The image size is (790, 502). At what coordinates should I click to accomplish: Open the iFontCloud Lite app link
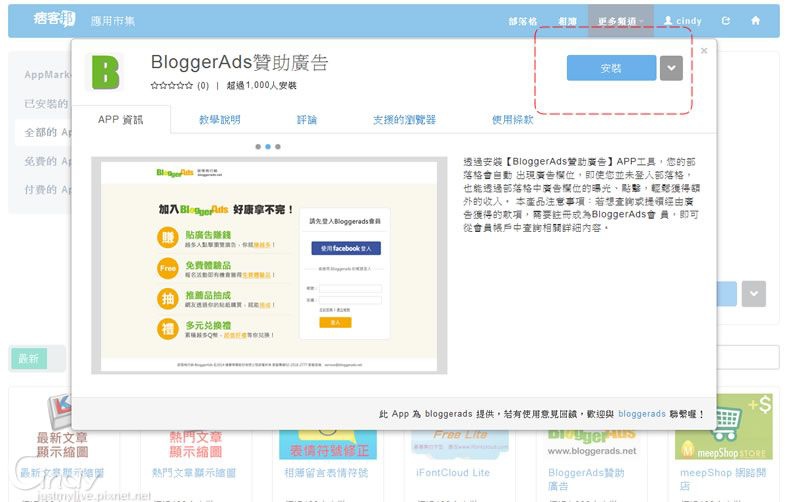coord(453,473)
